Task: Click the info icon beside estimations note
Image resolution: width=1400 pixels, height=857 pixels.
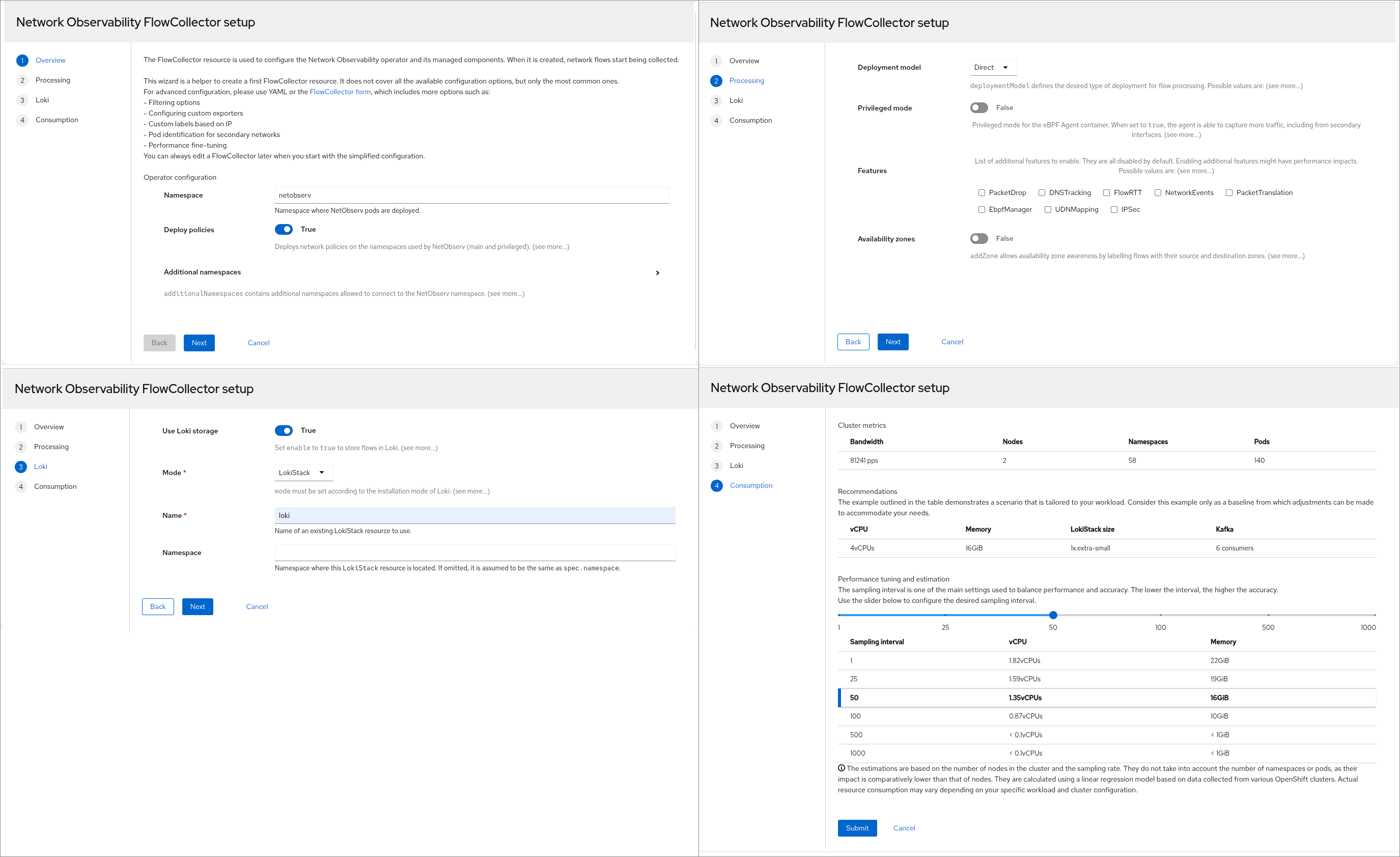Action: 842,768
